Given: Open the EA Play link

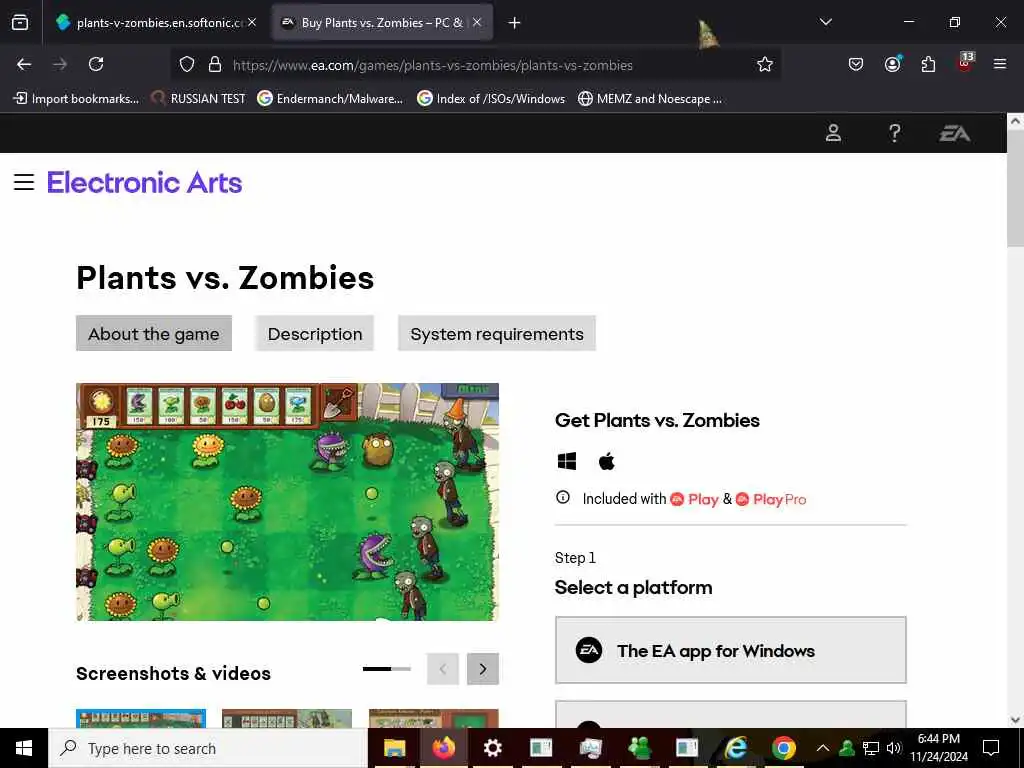Looking at the screenshot, I should pos(694,500).
